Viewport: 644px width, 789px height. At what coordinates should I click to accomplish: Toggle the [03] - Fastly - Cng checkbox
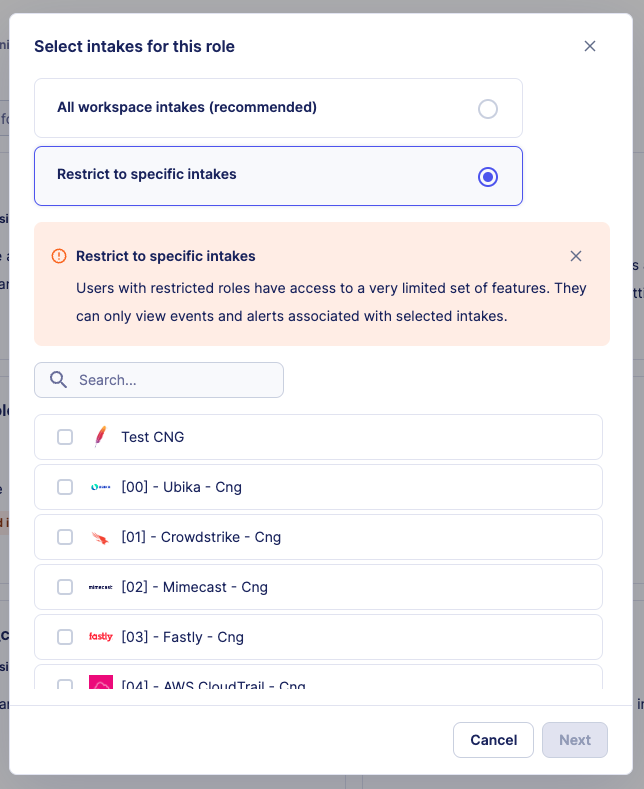(x=65, y=637)
